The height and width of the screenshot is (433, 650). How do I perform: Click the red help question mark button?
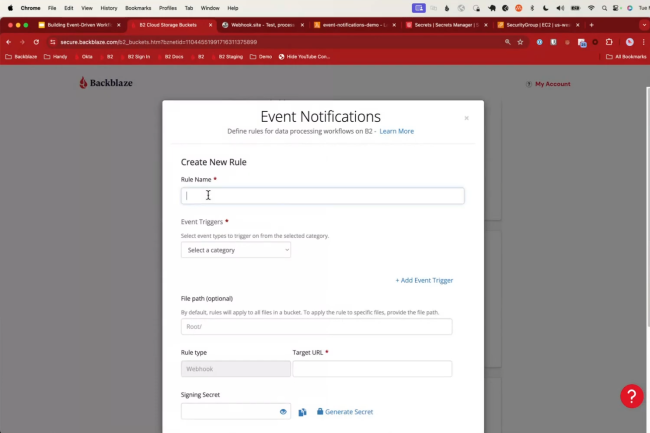(631, 396)
